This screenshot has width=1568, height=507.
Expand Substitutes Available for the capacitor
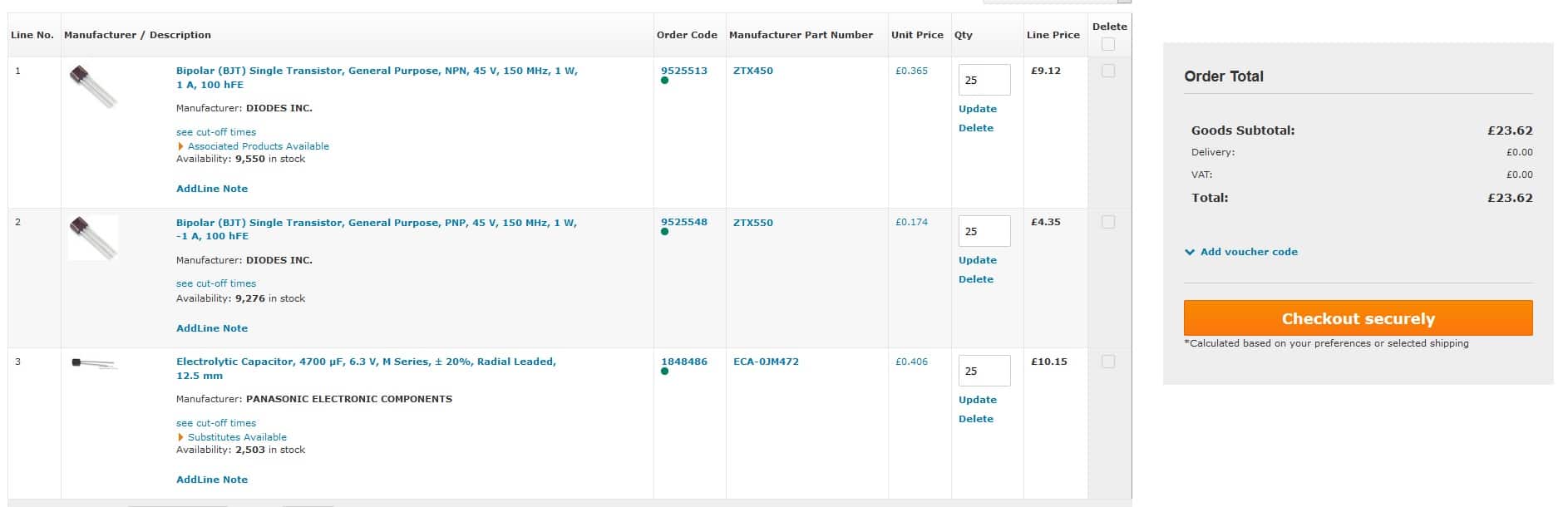pos(233,437)
